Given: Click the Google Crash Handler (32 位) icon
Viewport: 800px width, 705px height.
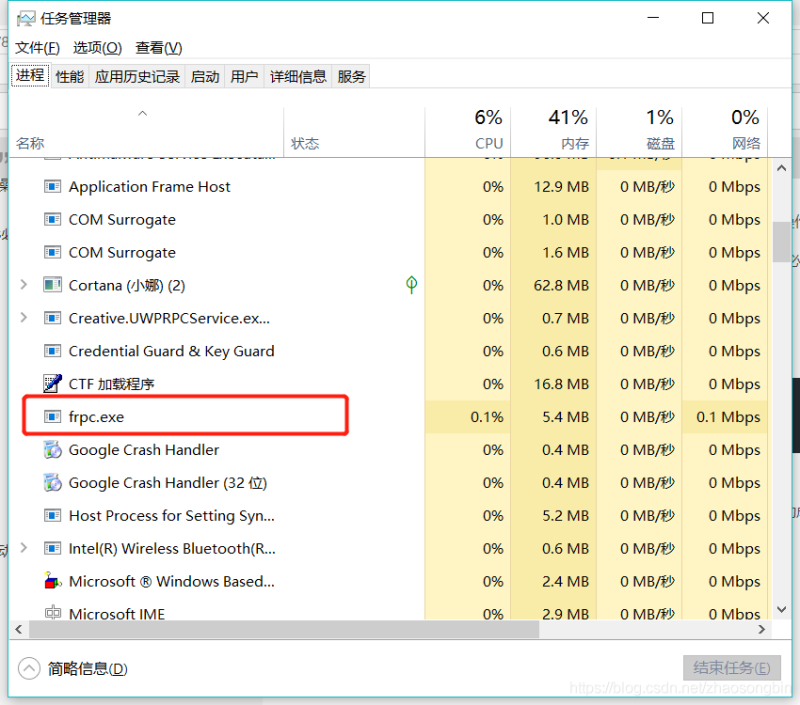Looking at the screenshot, I should tap(53, 483).
